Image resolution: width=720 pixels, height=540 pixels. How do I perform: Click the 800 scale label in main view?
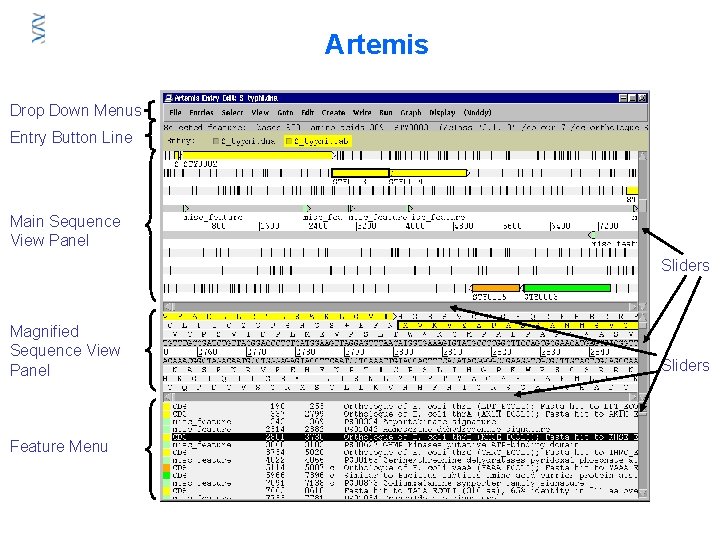point(218,226)
